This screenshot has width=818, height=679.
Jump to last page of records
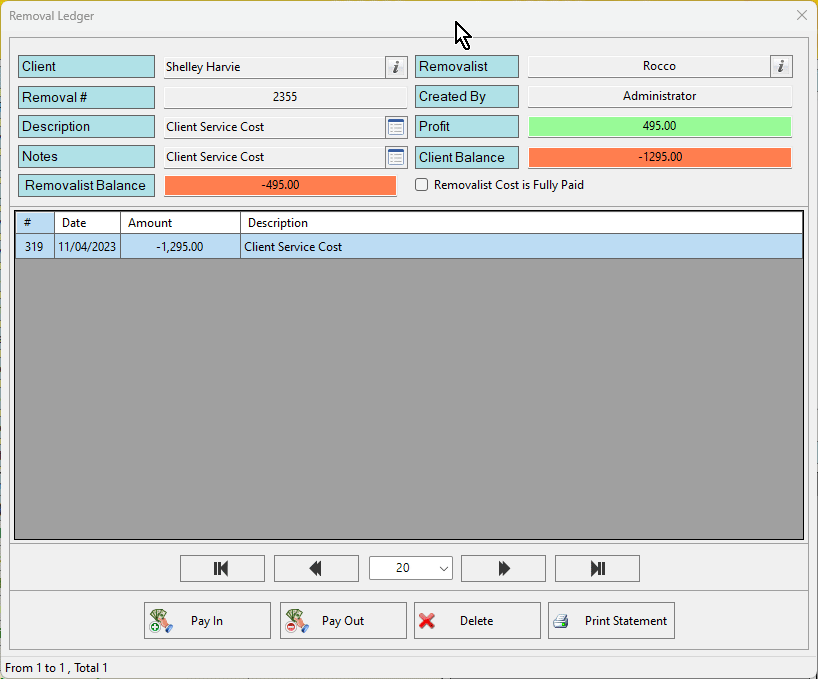click(x=597, y=568)
